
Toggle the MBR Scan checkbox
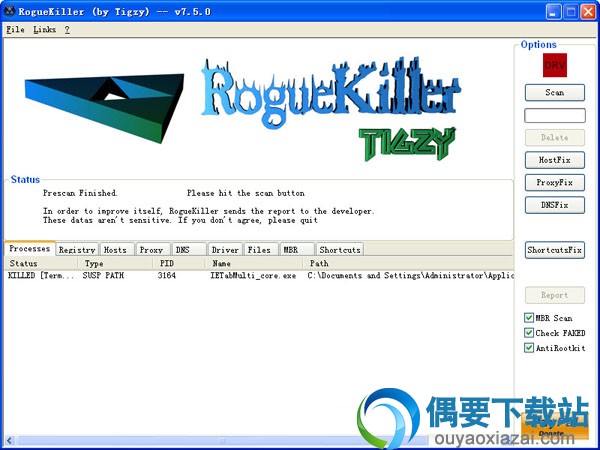point(529,318)
